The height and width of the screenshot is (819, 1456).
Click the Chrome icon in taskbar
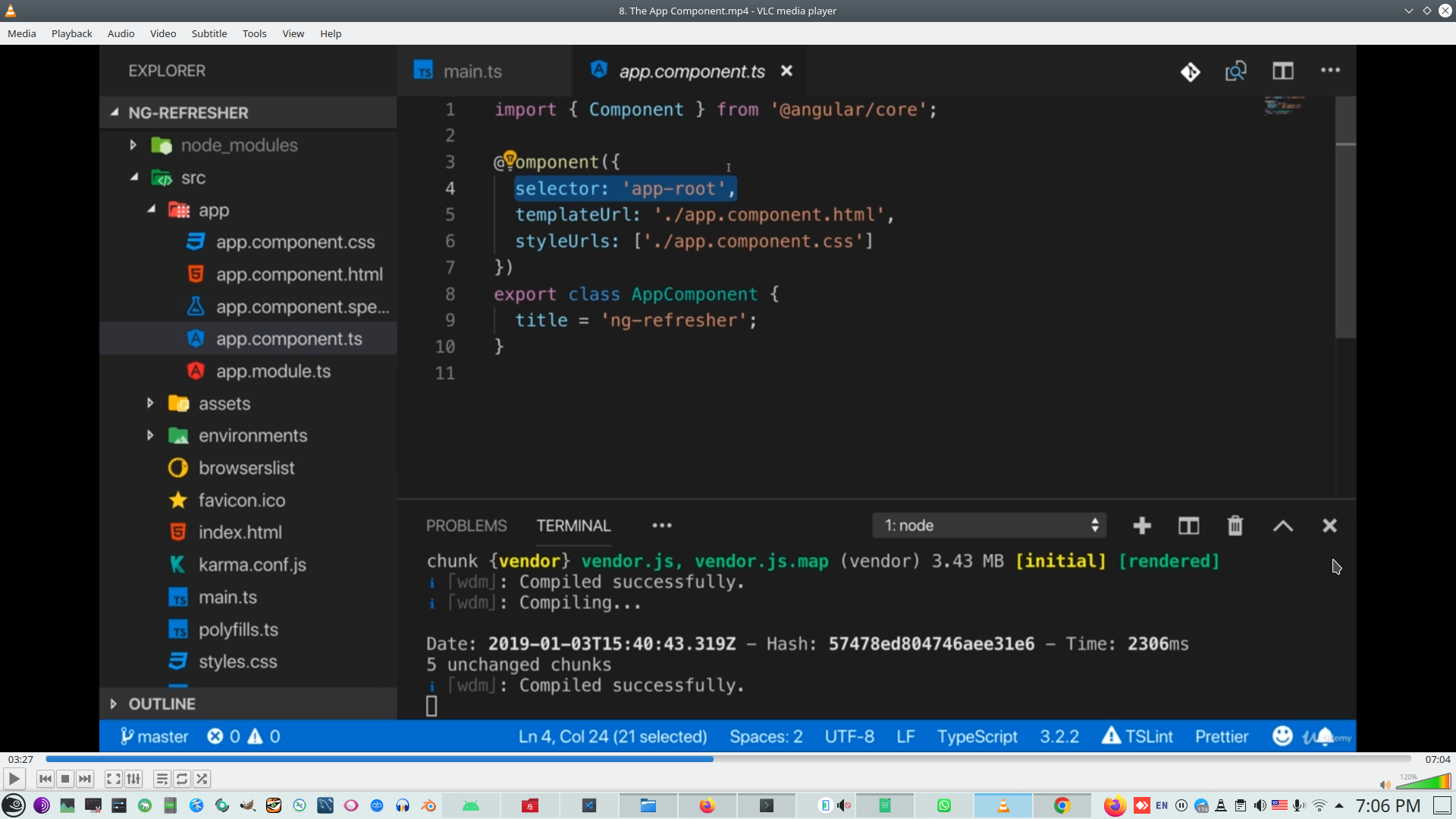pos(1062,805)
